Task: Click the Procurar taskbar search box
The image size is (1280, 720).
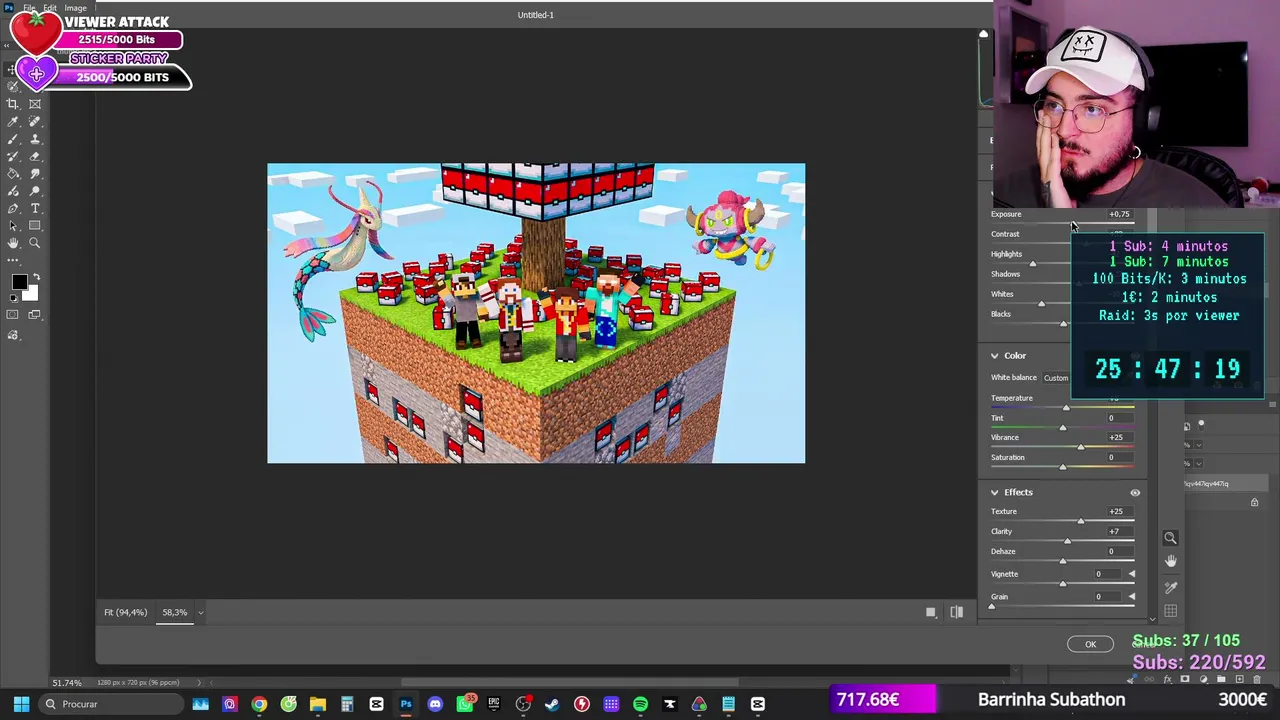Action: pos(110,704)
